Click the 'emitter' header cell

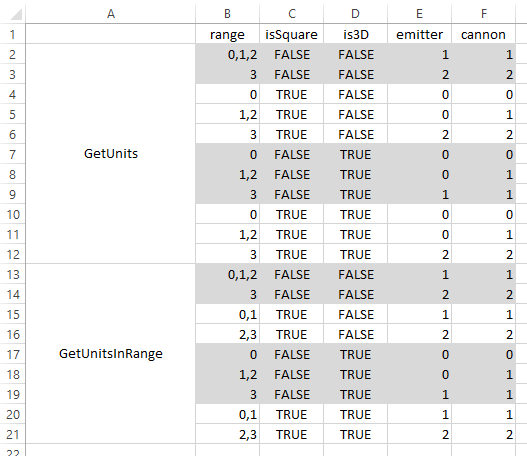tap(419, 34)
